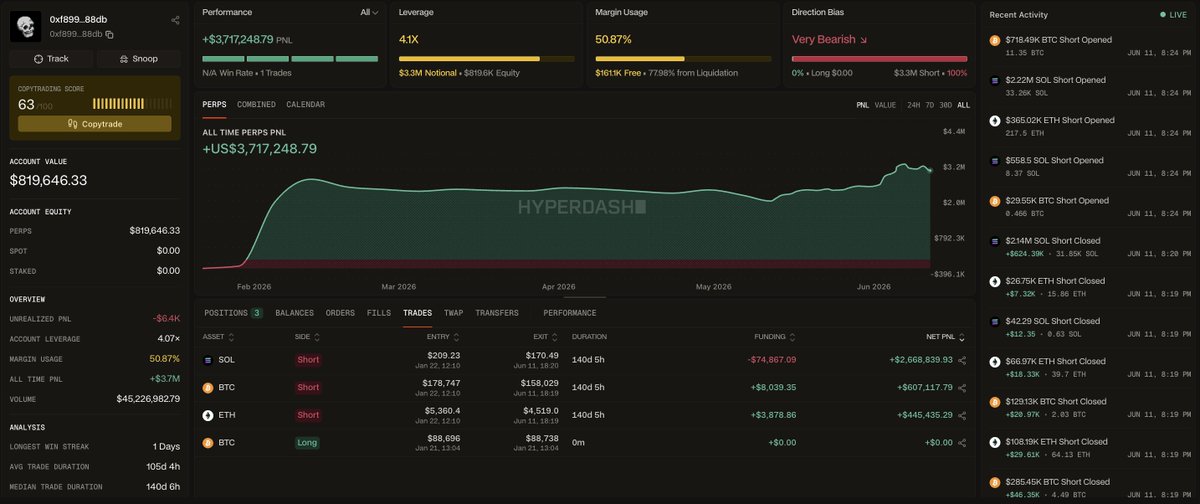The height and width of the screenshot is (504, 1200).
Task: Open the FILLS tab
Action: (379, 313)
